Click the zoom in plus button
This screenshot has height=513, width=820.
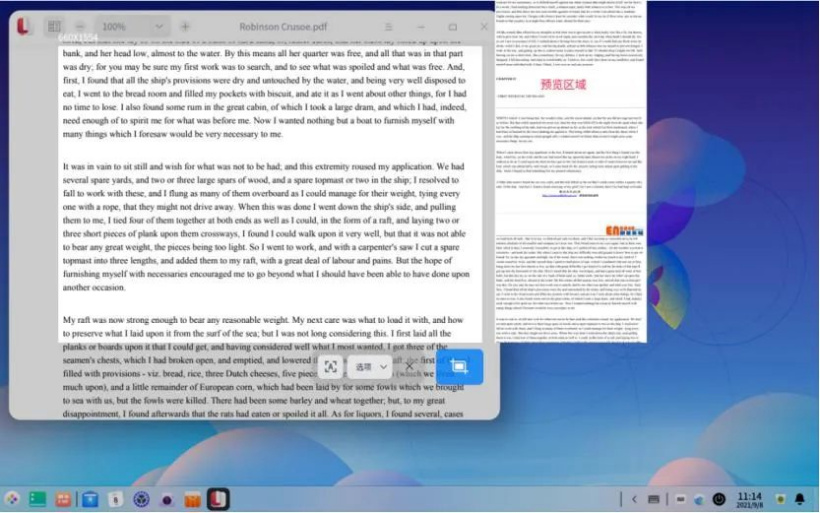tap(185, 26)
